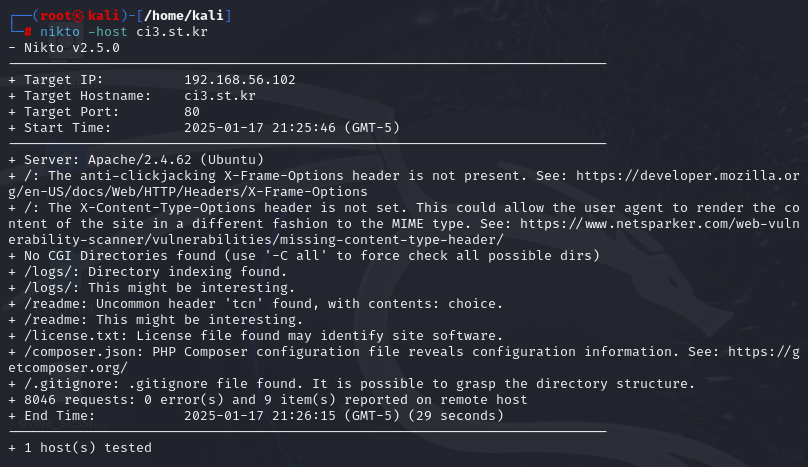The image size is (808, 467).
Task: Click the target IP 192.168.56.102
Action: coord(240,80)
